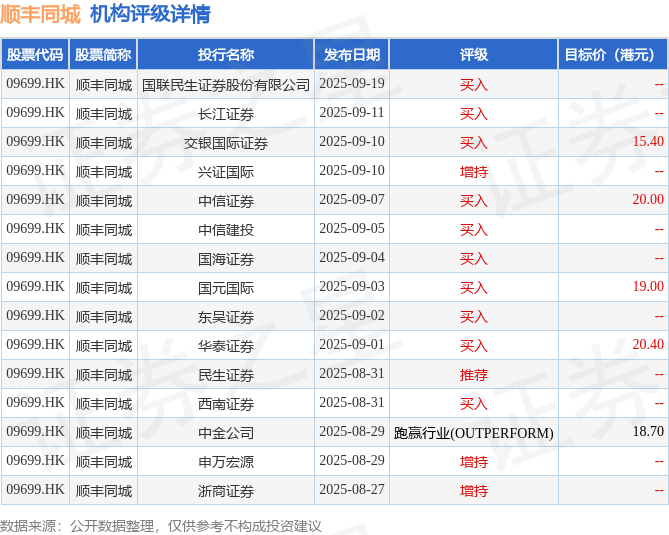Select the 国海证券 cell
This screenshot has height=535, width=669.
226,259
